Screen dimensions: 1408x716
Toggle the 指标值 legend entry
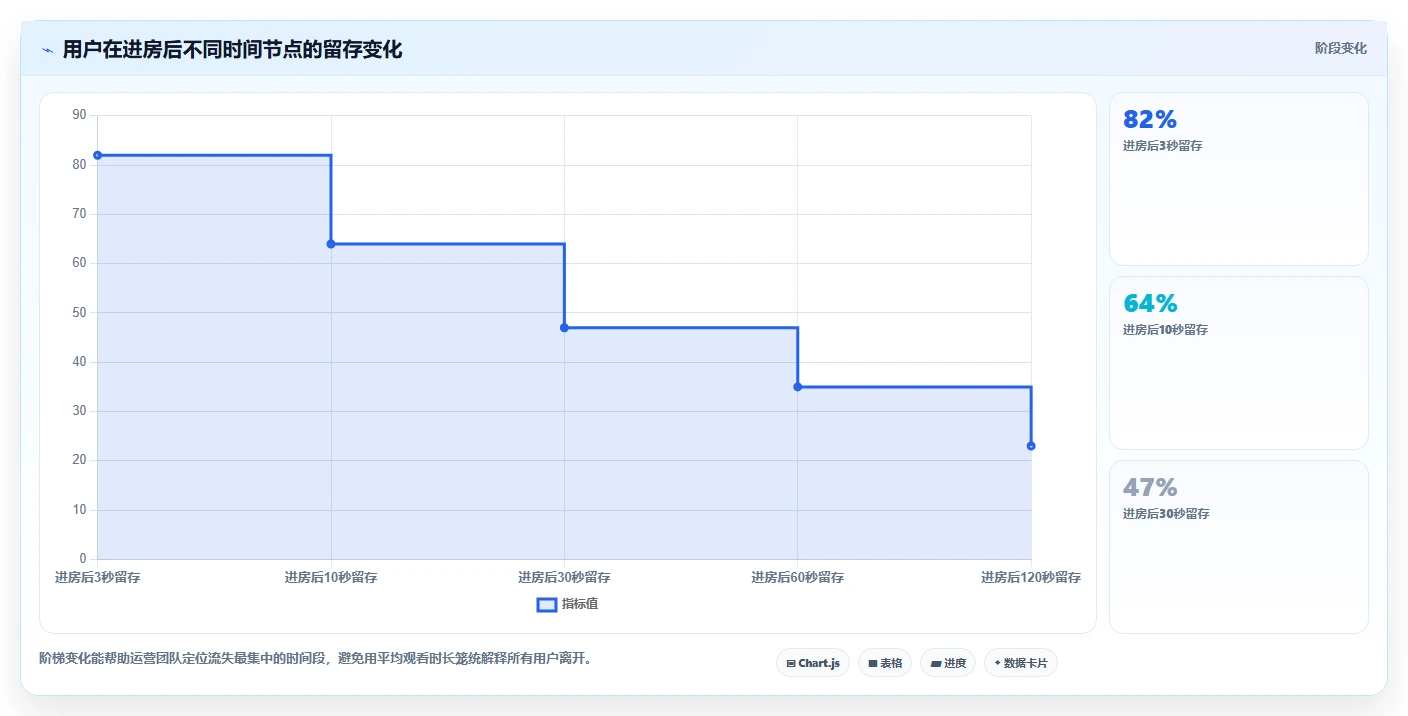568,604
